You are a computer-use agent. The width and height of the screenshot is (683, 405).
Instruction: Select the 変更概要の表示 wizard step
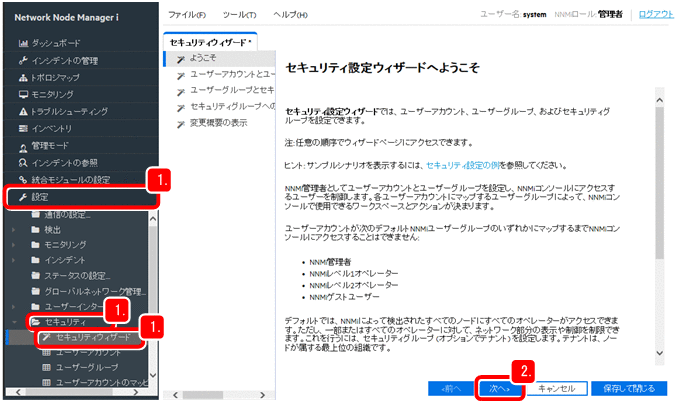[x=219, y=123]
